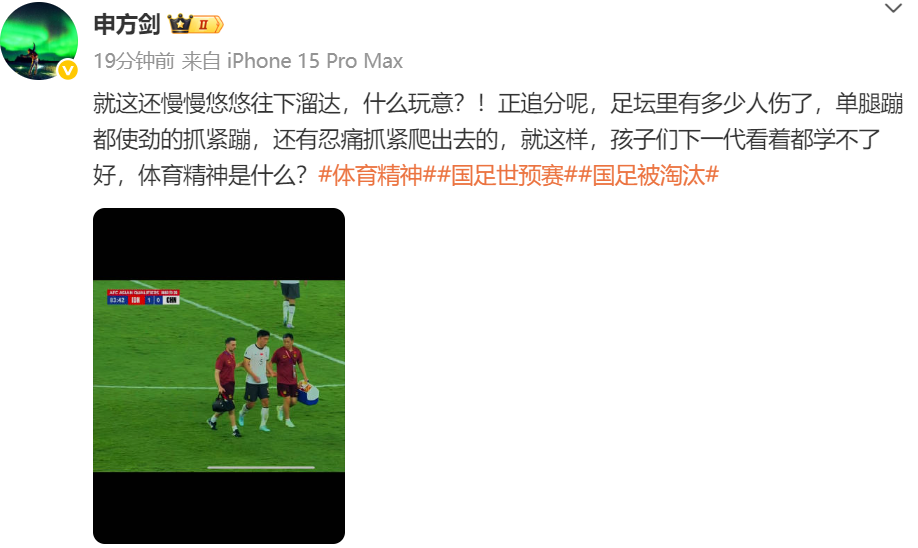Click the crown membership icon beside username
The image size is (918, 548).
pyautogui.click(x=180, y=24)
